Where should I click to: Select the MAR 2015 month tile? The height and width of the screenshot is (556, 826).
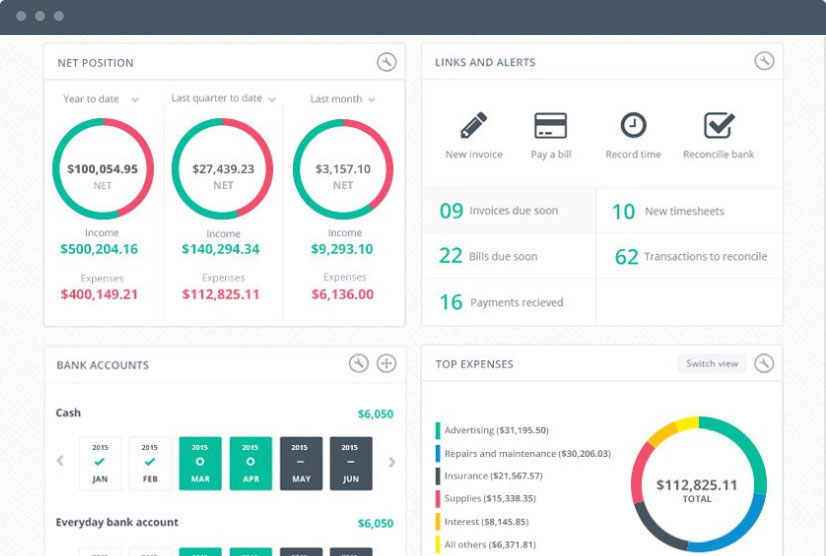click(x=200, y=463)
